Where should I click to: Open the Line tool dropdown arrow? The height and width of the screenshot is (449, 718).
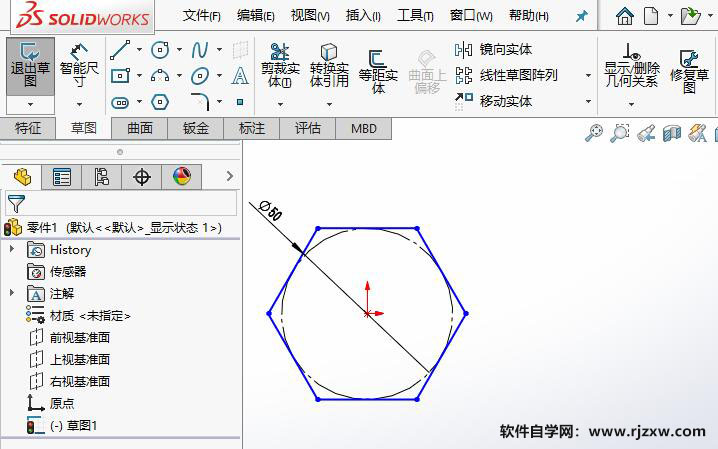pyautogui.click(x=139, y=49)
